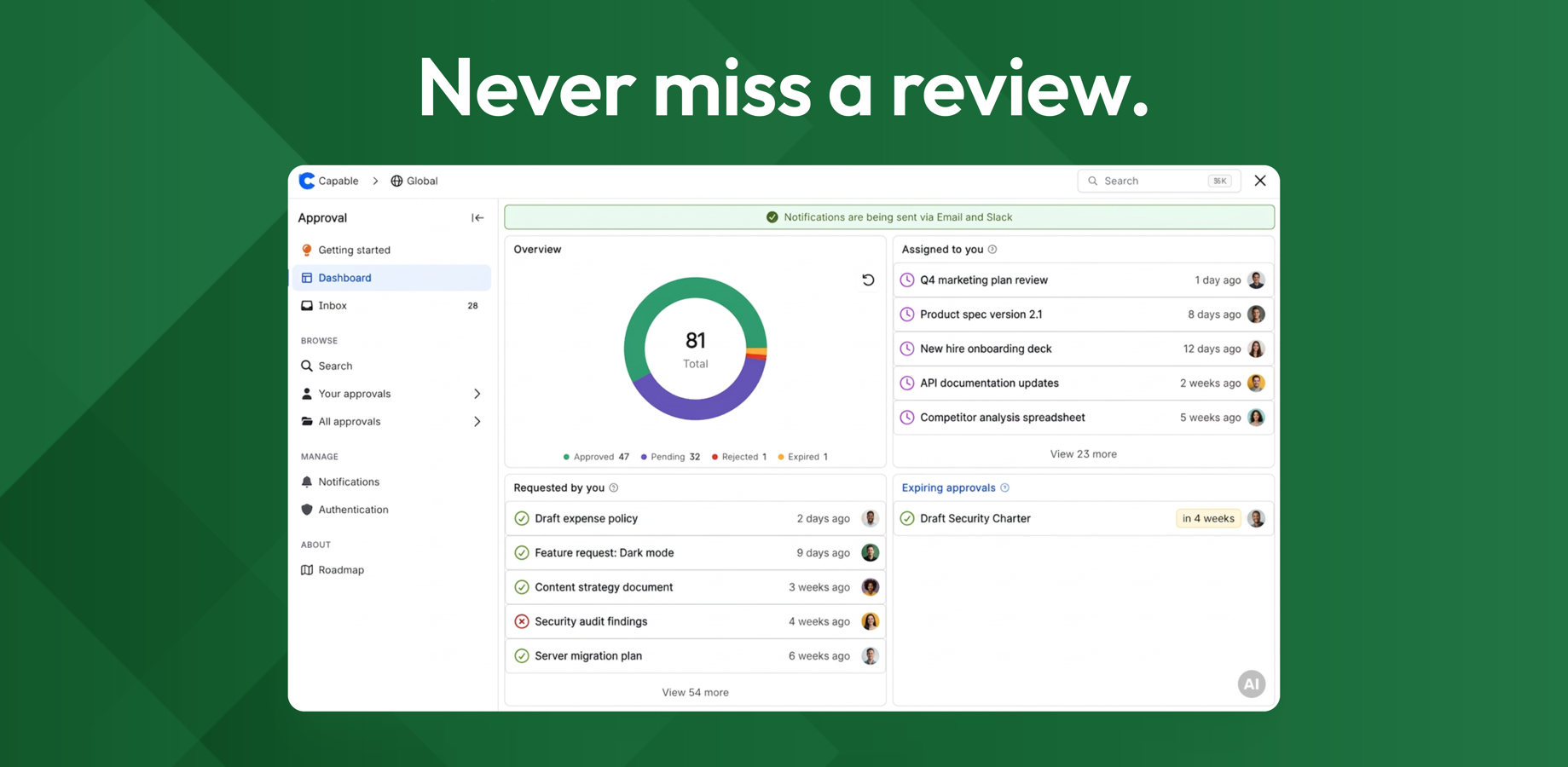Click notification banner about Email and Slack
Screen dimensions: 1568x767
[889, 217]
